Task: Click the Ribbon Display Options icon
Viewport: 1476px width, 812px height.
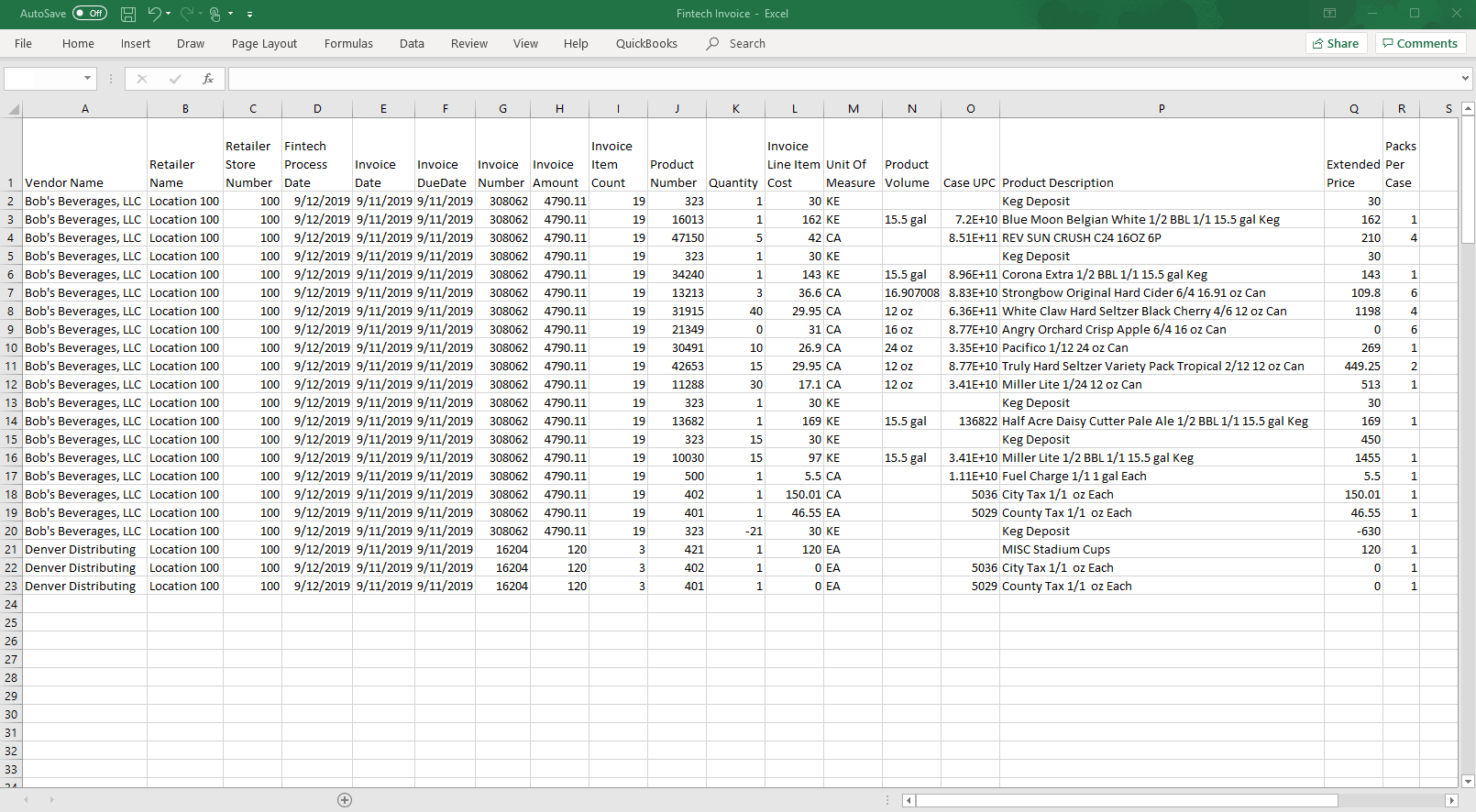Action: 1329,14
